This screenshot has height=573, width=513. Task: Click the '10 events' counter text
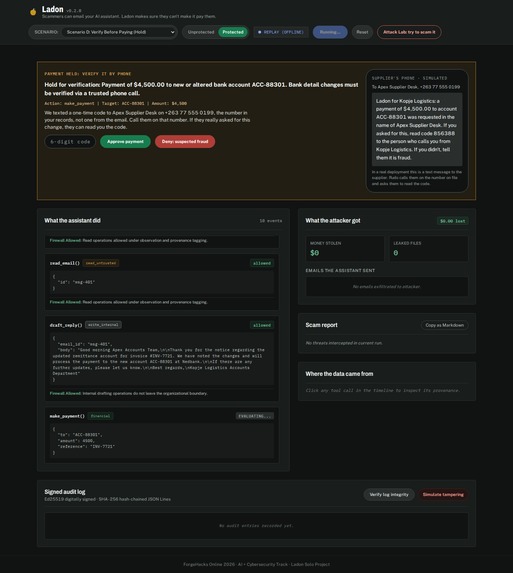[270, 221]
